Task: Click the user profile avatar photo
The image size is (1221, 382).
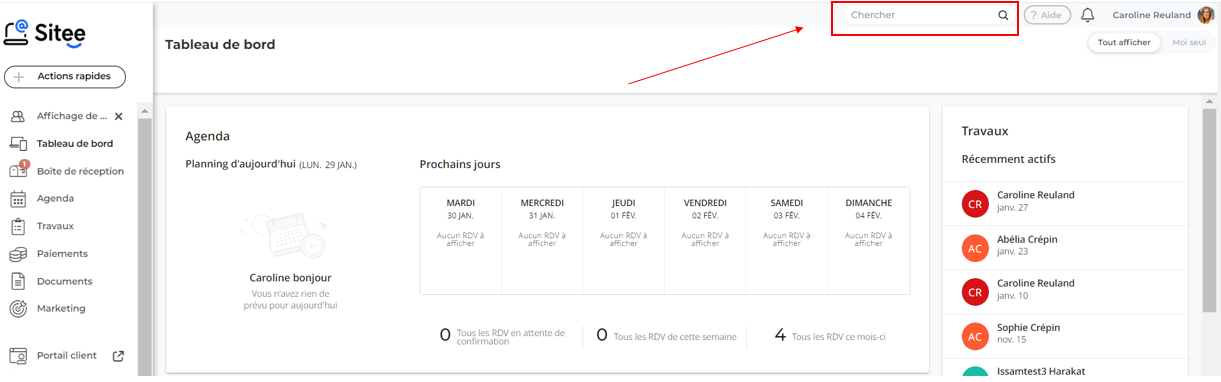Action: (x=1206, y=15)
